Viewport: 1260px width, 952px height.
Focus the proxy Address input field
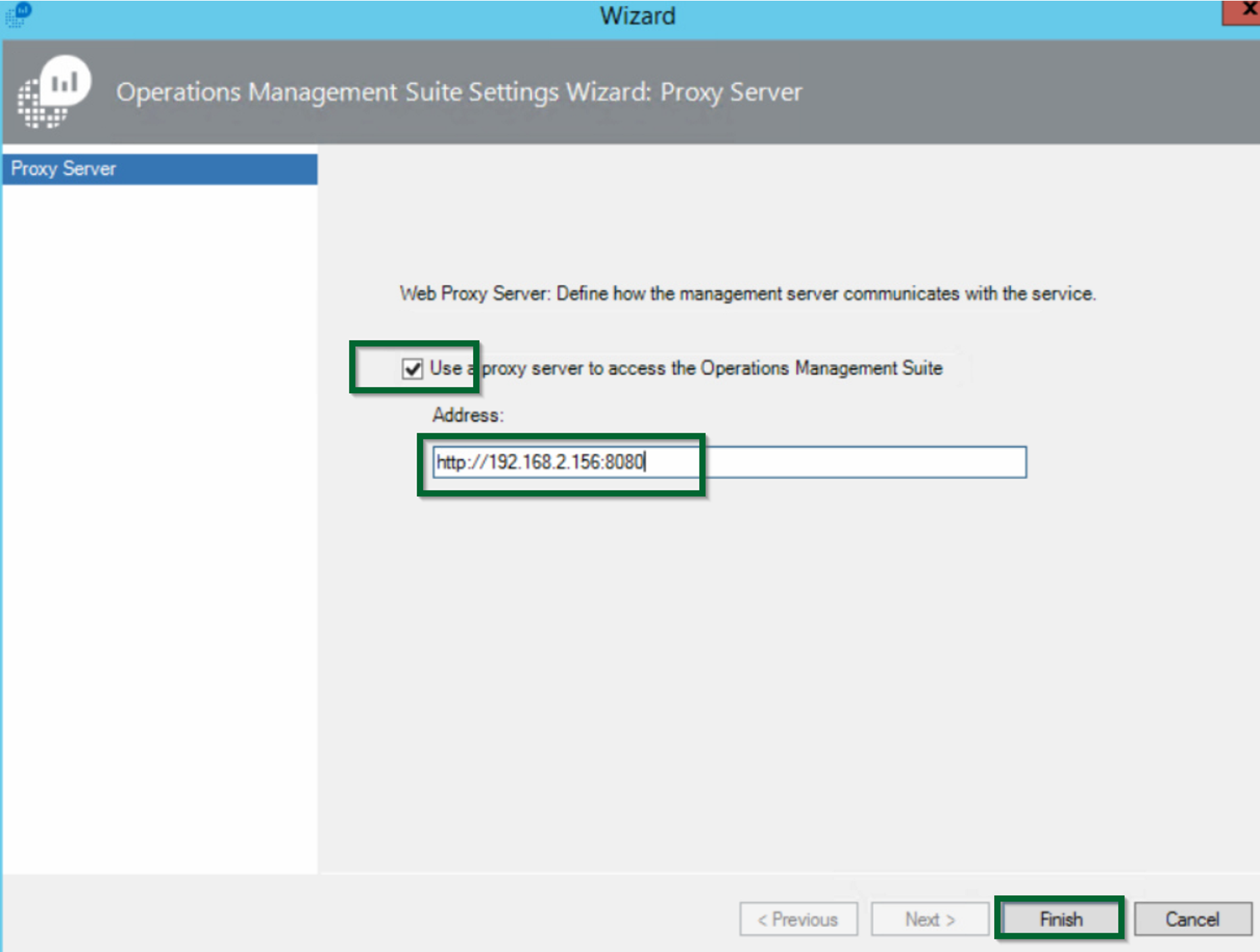(729, 462)
